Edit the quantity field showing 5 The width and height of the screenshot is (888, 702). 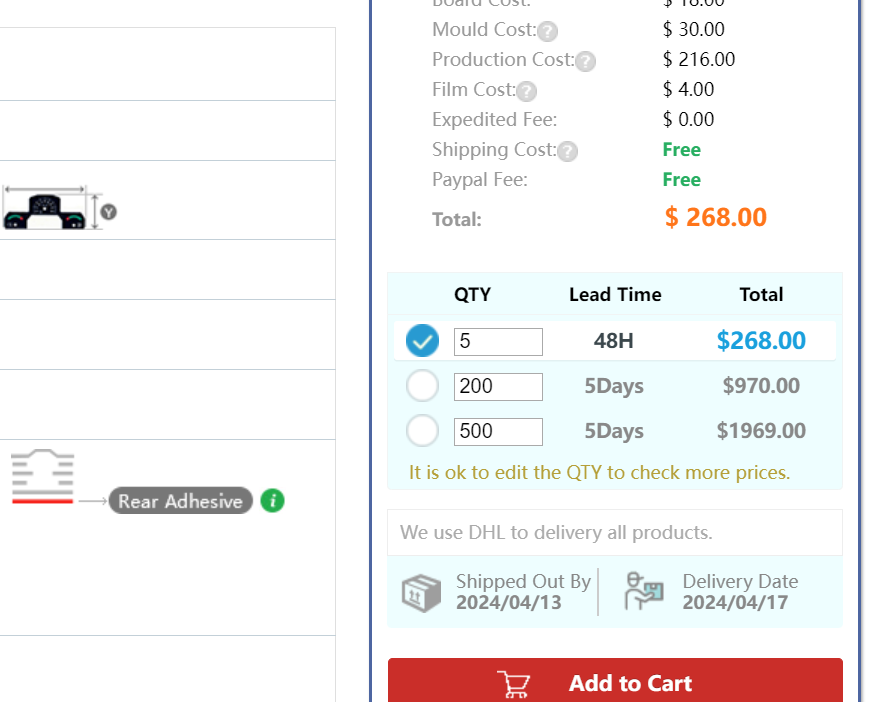498,342
